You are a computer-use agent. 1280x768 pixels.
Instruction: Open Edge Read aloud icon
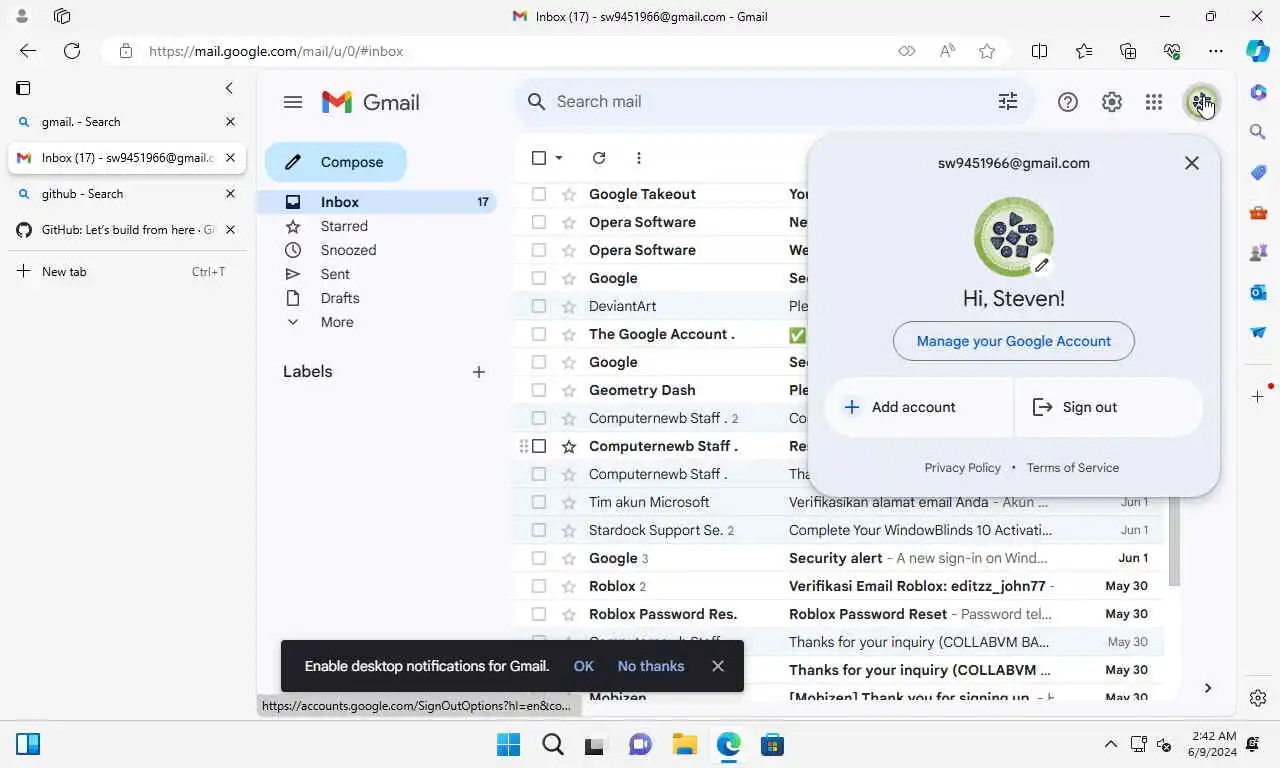[x=947, y=51]
